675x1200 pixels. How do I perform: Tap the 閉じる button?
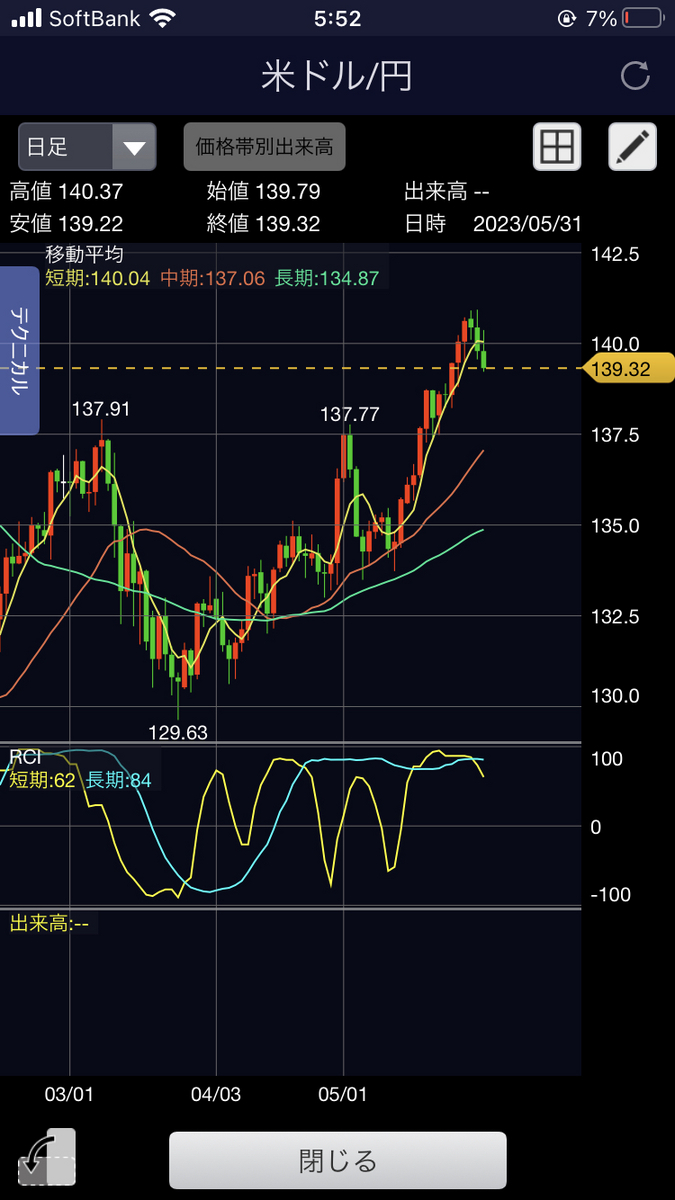coord(338,1160)
